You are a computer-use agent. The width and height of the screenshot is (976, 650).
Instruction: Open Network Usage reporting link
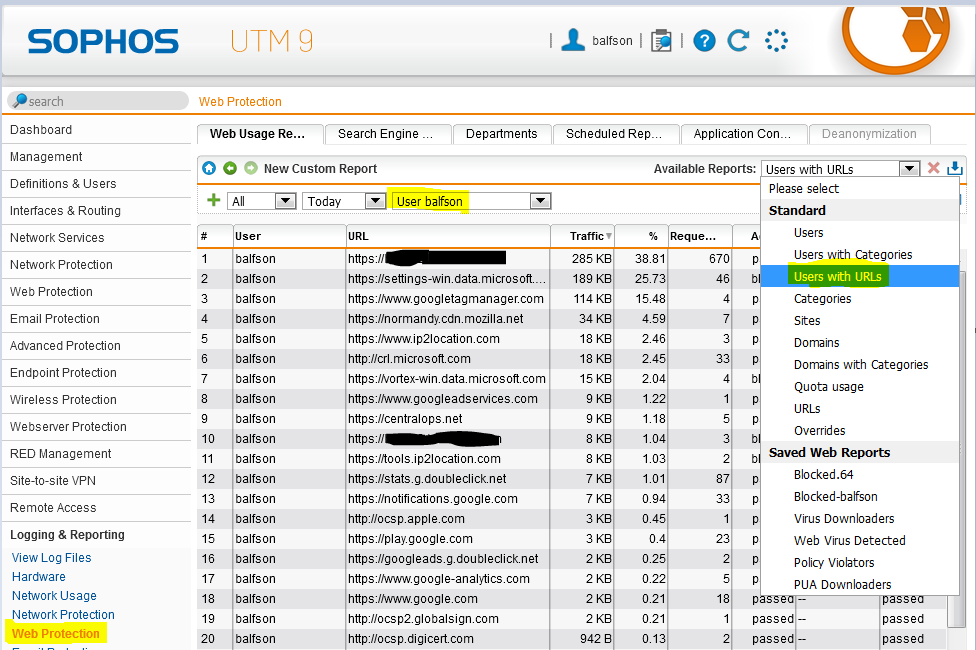tap(54, 596)
